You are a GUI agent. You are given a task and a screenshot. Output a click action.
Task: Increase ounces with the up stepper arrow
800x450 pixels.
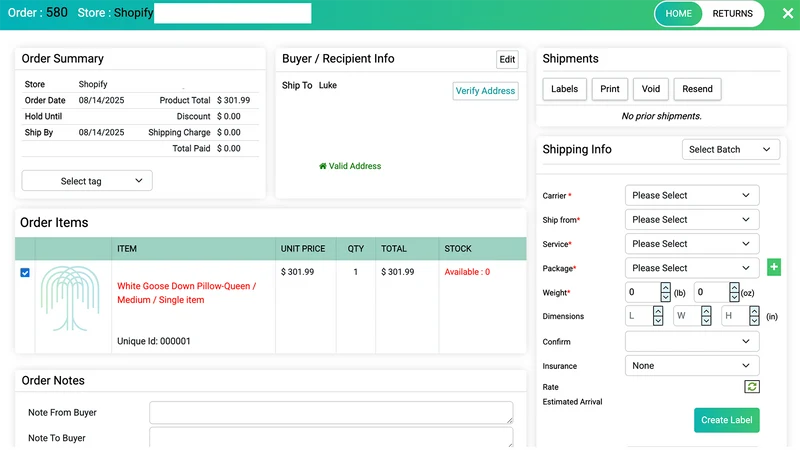pyautogui.click(x=734, y=287)
